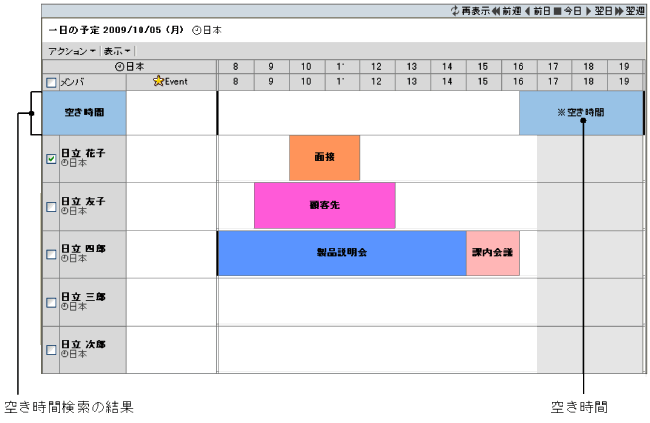Click the star Event icon
650x423 pixels.
coord(158,81)
